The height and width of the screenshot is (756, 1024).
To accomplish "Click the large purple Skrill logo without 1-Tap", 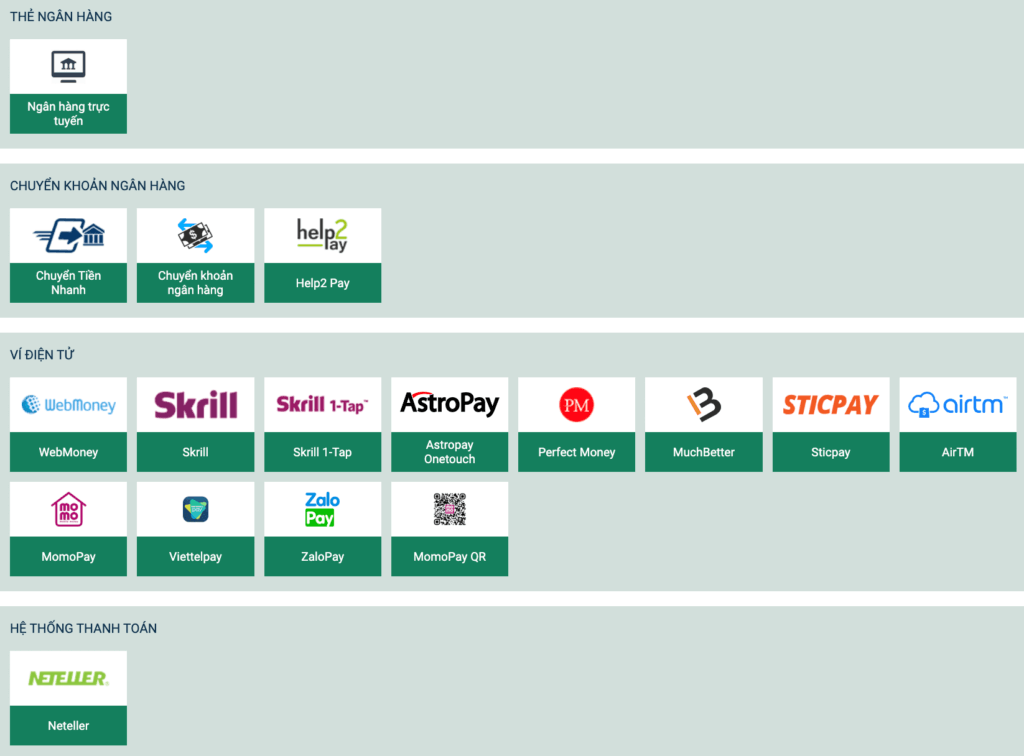I will [195, 405].
